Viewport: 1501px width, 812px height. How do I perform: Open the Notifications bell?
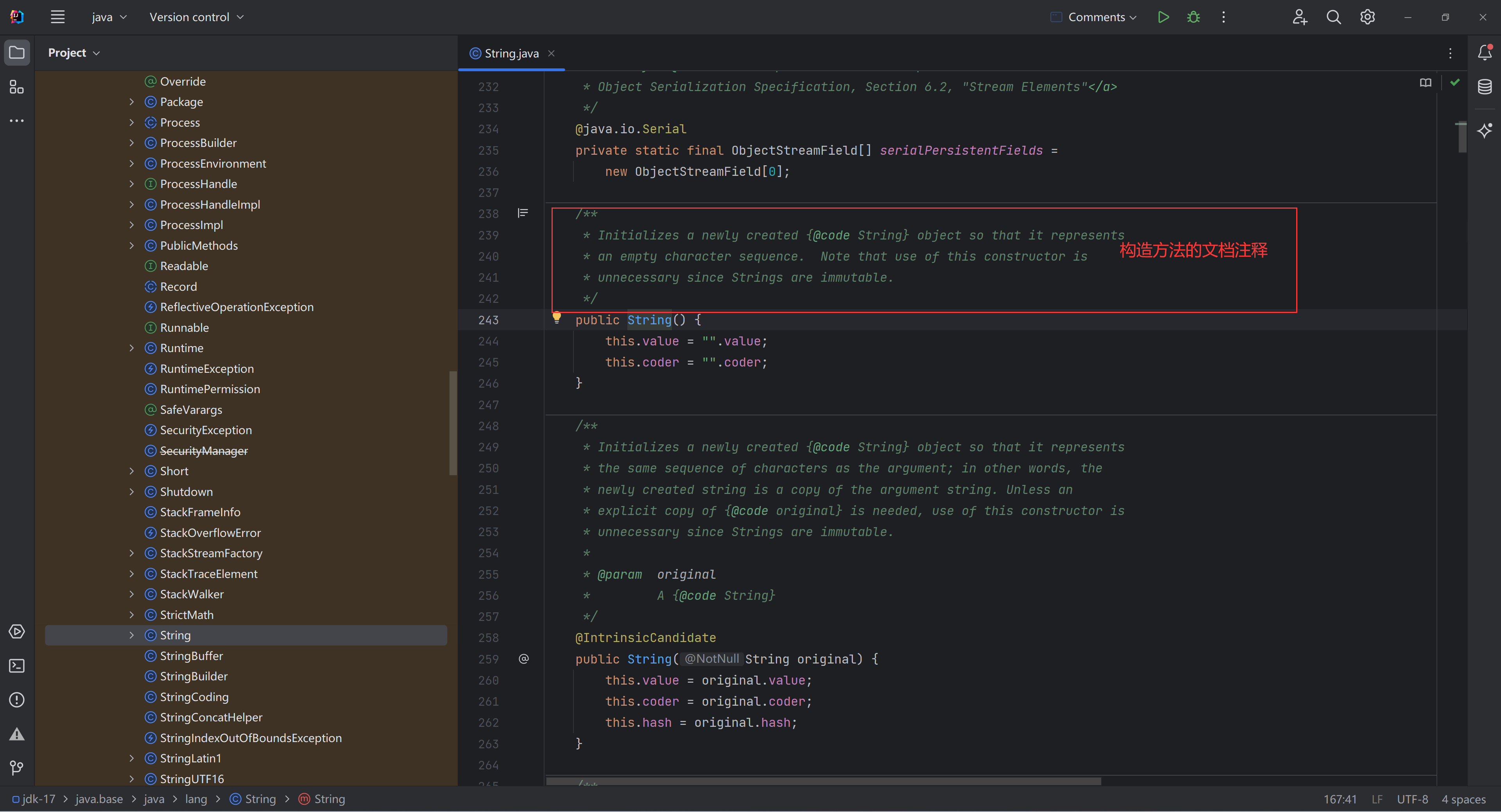(1485, 53)
